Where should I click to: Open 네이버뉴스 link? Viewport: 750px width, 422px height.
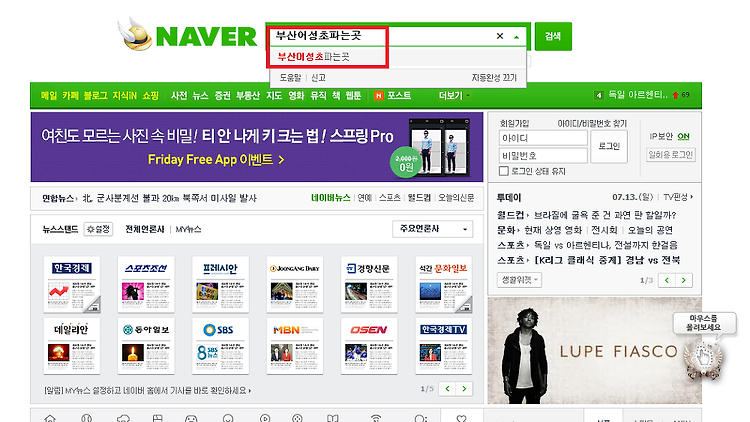[x=331, y=198]
